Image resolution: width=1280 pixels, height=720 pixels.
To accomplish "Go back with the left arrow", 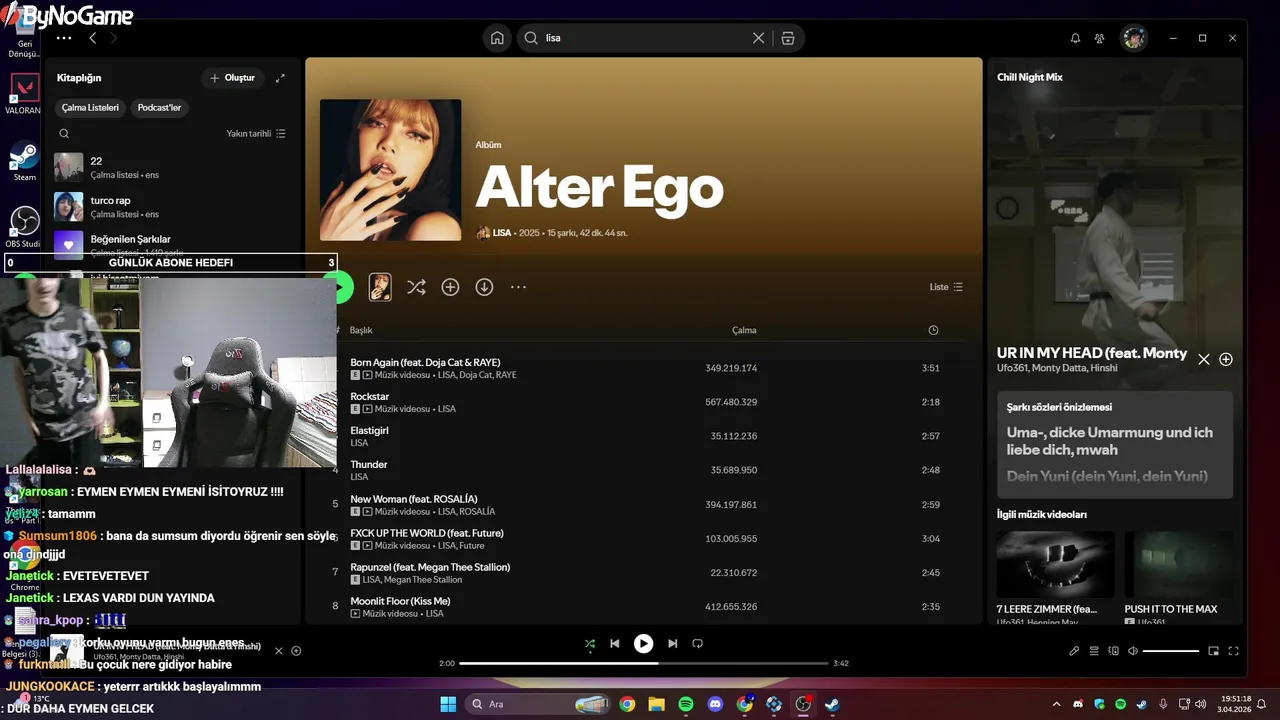I will click(92, 38).
